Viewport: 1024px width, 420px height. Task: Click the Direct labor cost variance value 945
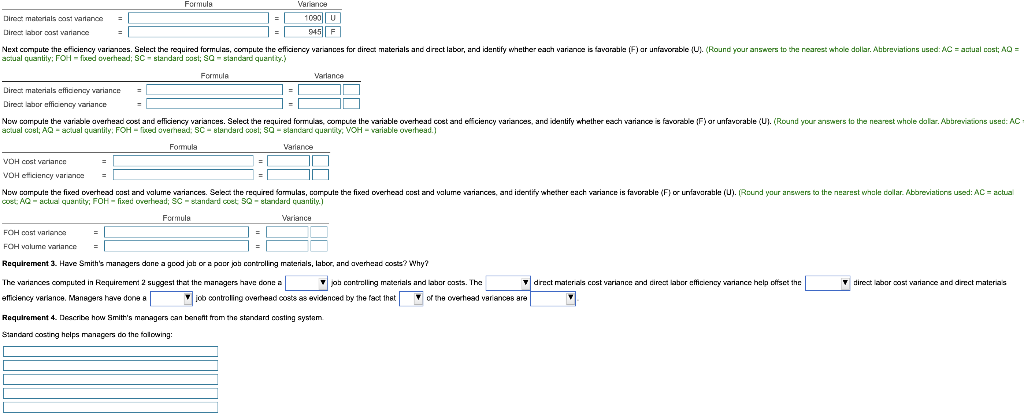pos(305,32)
